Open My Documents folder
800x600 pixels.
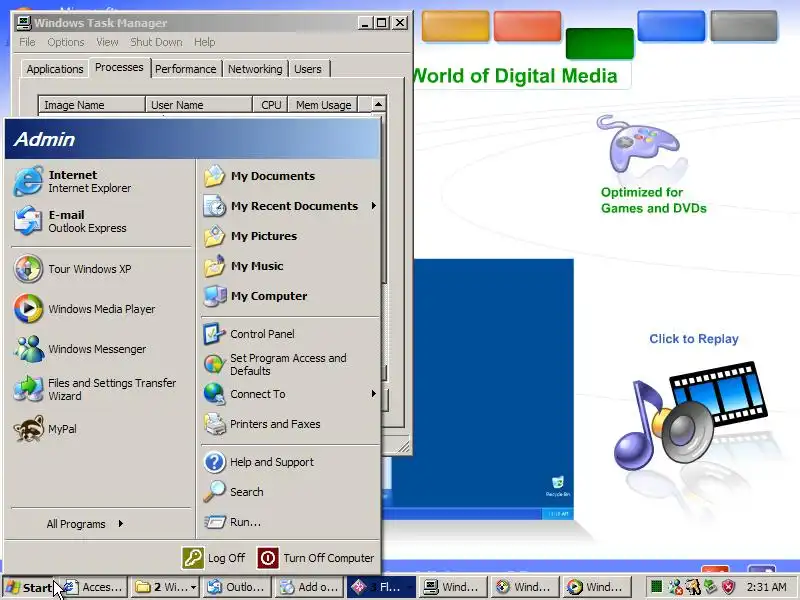click(x=290, y=176)
